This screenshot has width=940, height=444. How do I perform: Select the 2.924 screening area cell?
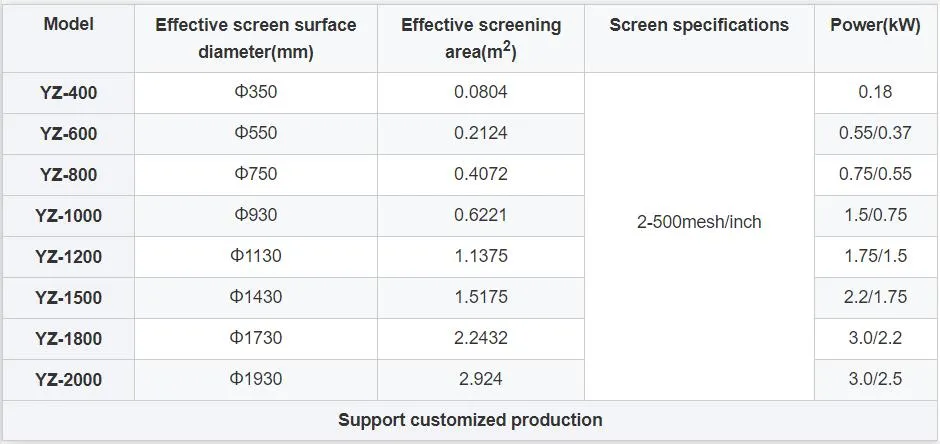tap(481, 378)
